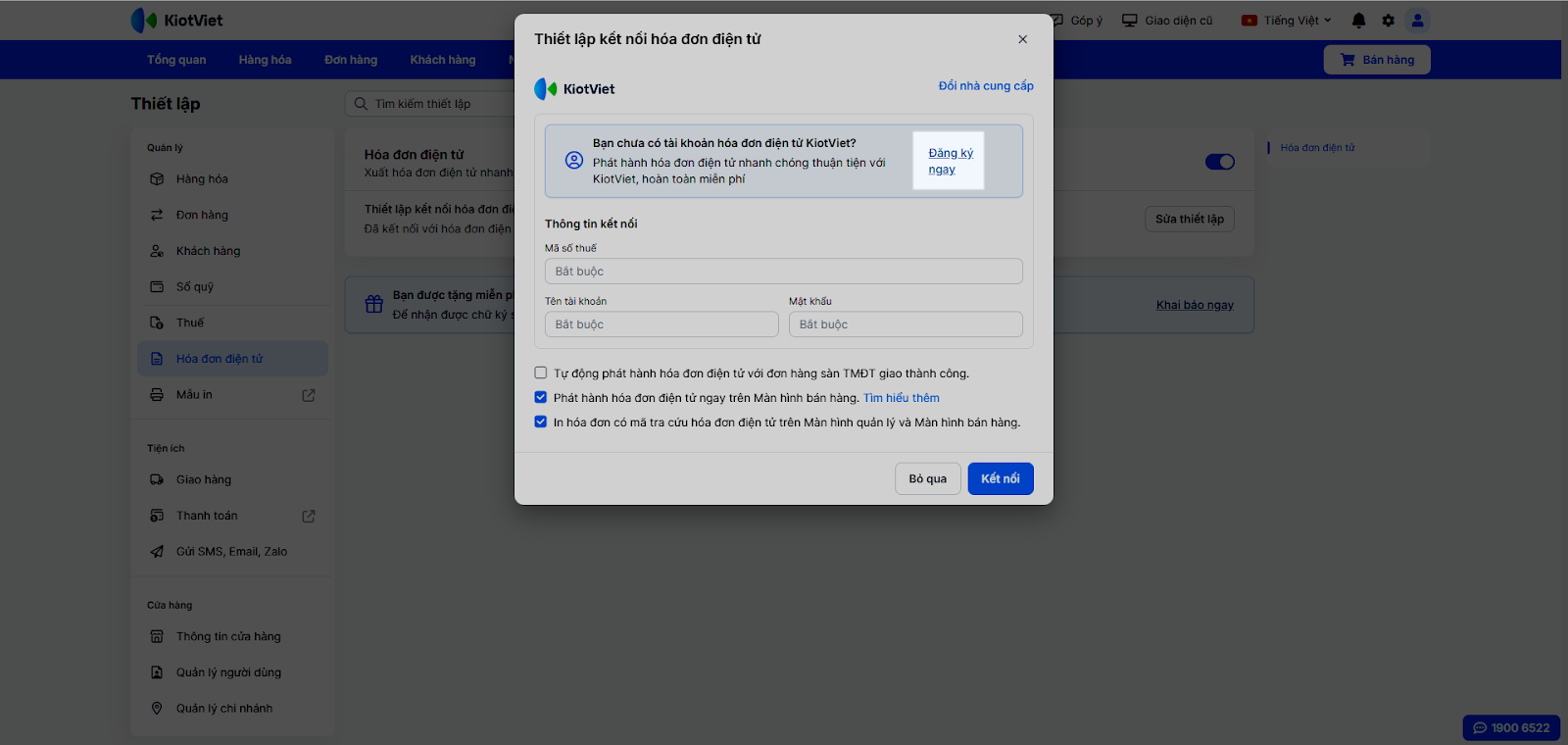Click the Đăng ký ngay link
Viewport: 1568px width, 745px height.
(950, 161)
